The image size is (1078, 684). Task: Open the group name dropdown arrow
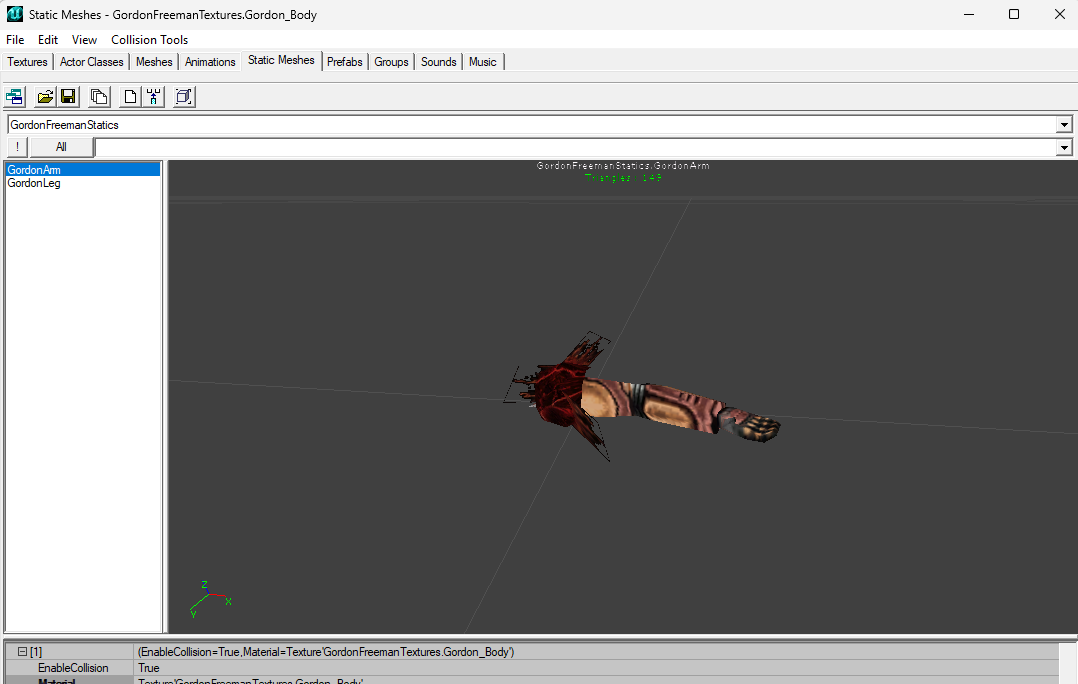coord(1064,147)
